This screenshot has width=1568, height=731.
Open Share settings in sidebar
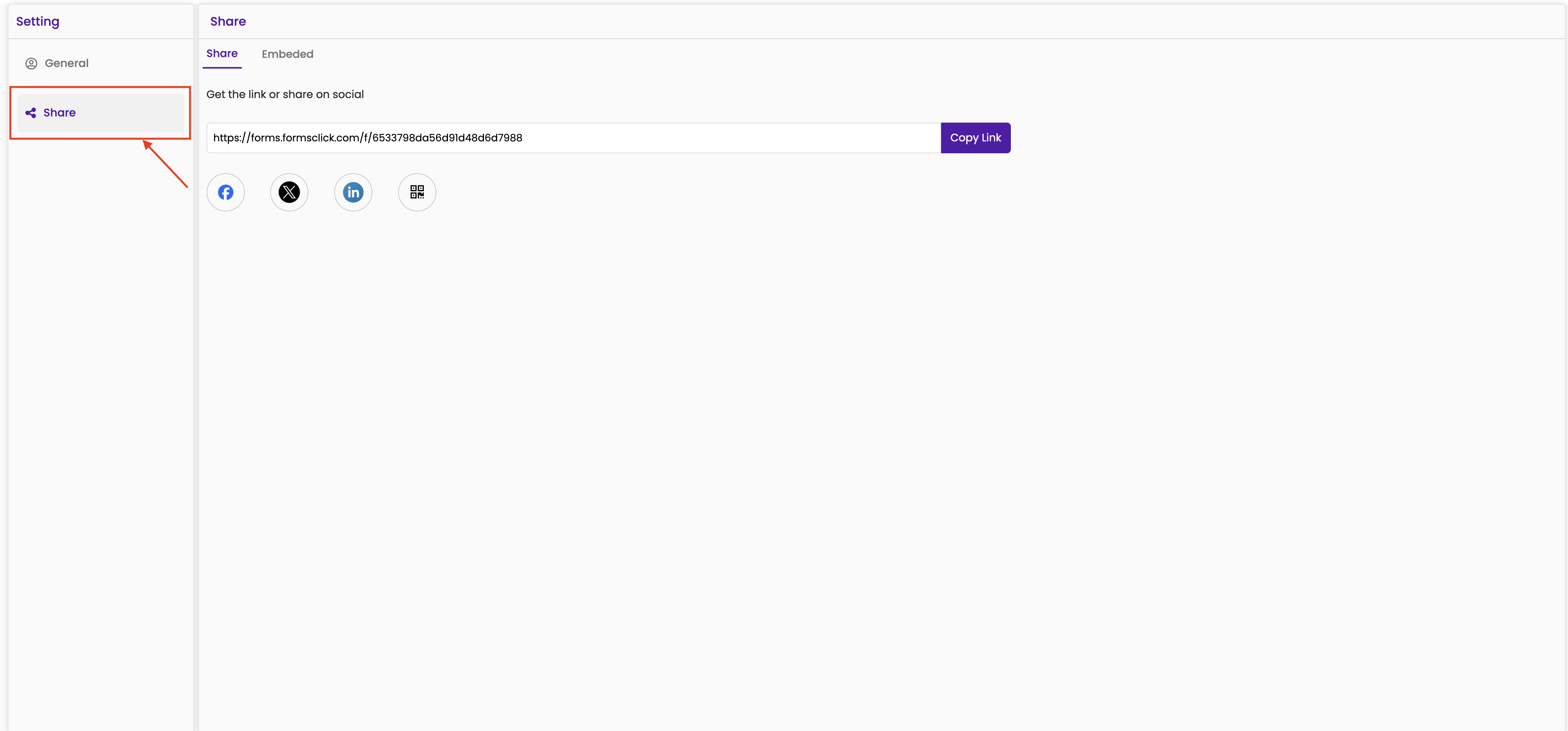pos(100,113)
